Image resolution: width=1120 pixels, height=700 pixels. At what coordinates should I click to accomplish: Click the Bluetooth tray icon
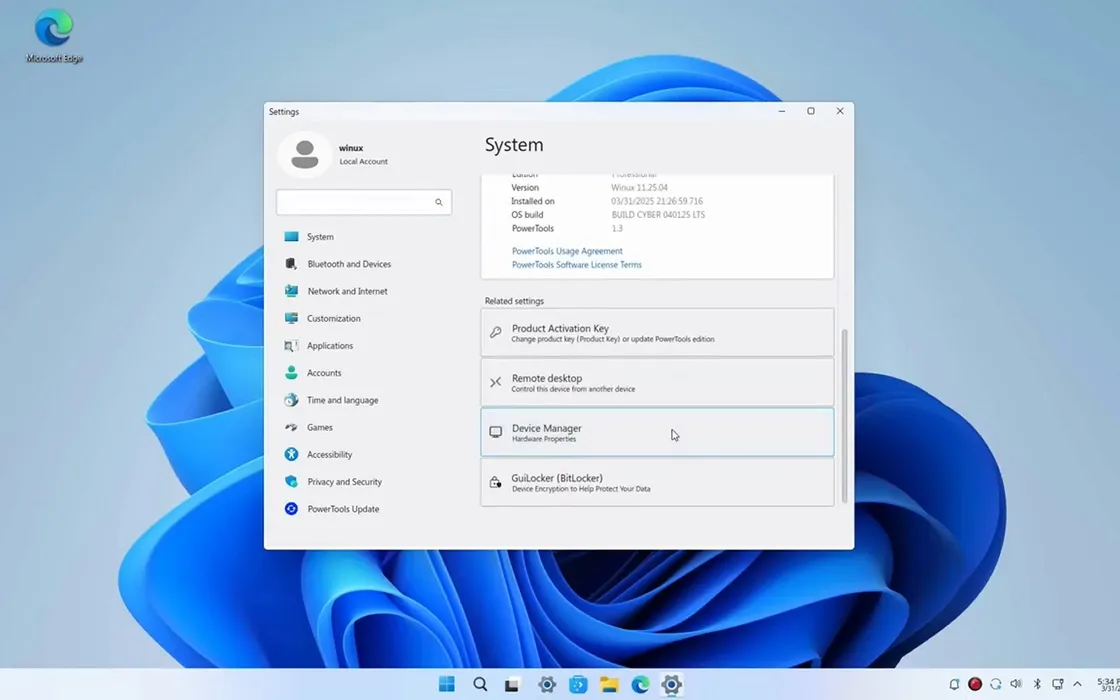pyautogui.click(x=1037, y=684)
